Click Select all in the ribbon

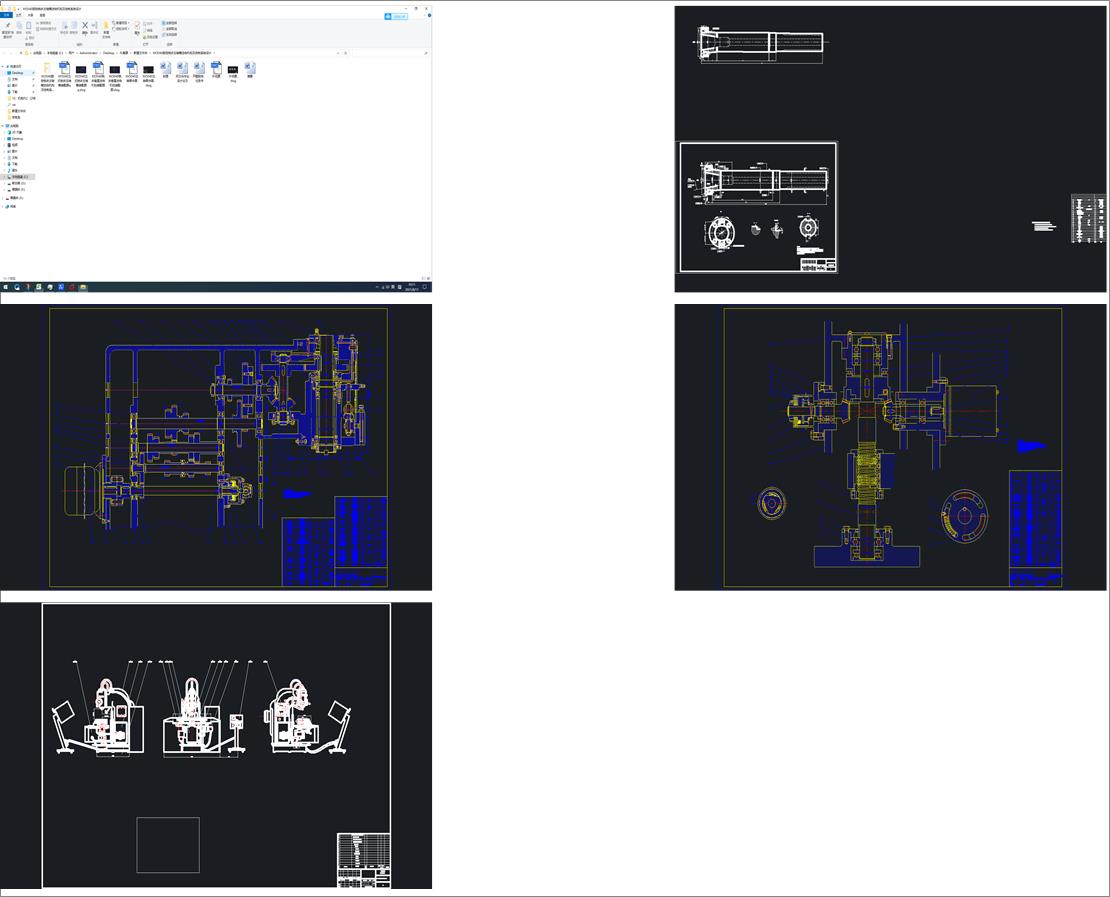tap(169, 23)
